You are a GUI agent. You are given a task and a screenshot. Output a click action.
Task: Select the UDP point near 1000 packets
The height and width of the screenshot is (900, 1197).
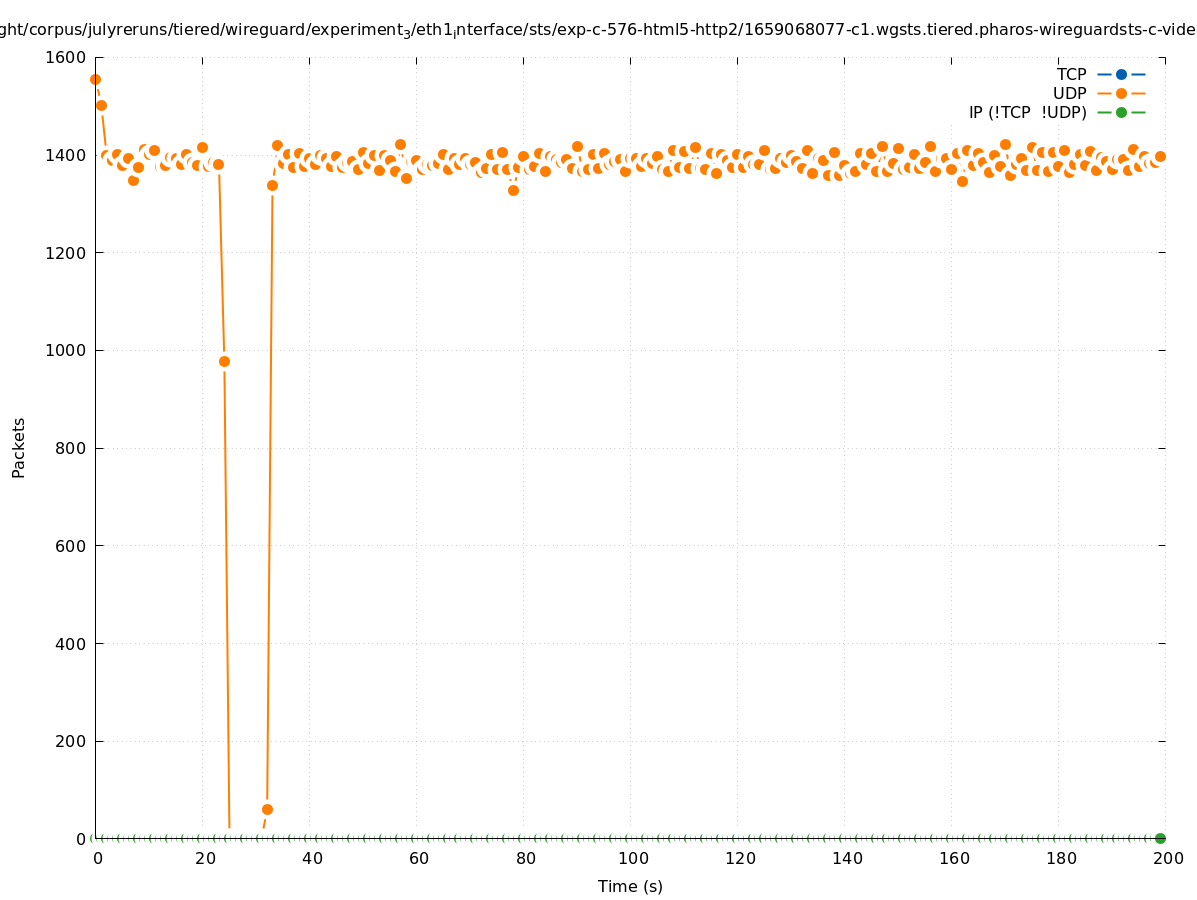point(224,361)
